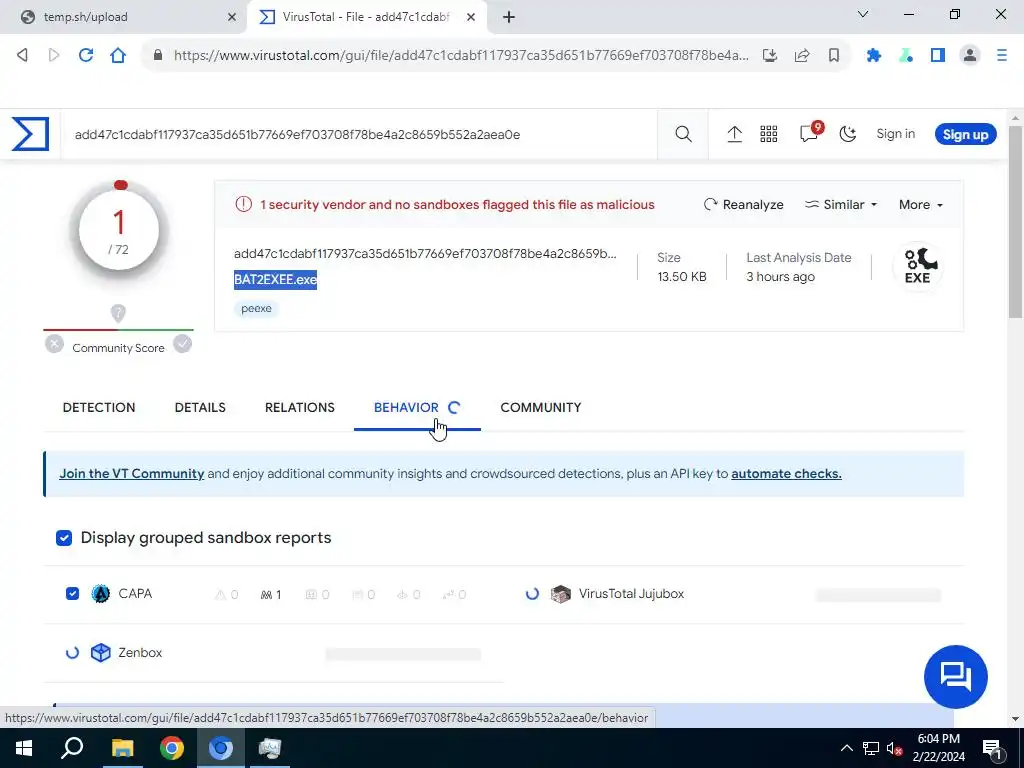Uncheck the CAPA sandbox checkbox
The image size is (1024, 768).
[72, 594]
